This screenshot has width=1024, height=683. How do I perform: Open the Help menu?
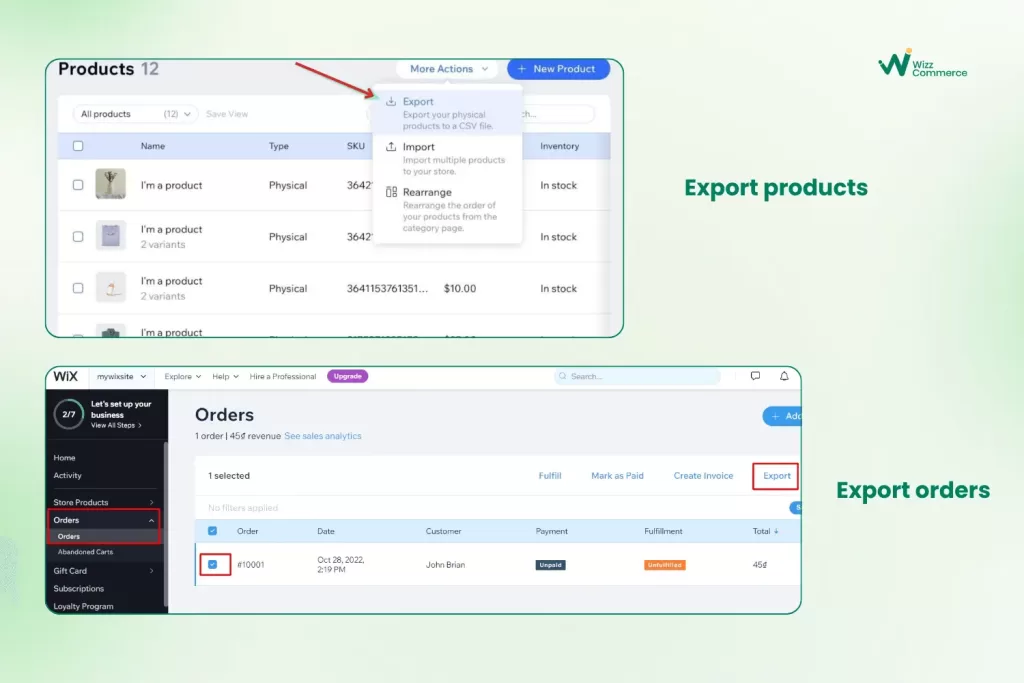click(x=225, y=376)
